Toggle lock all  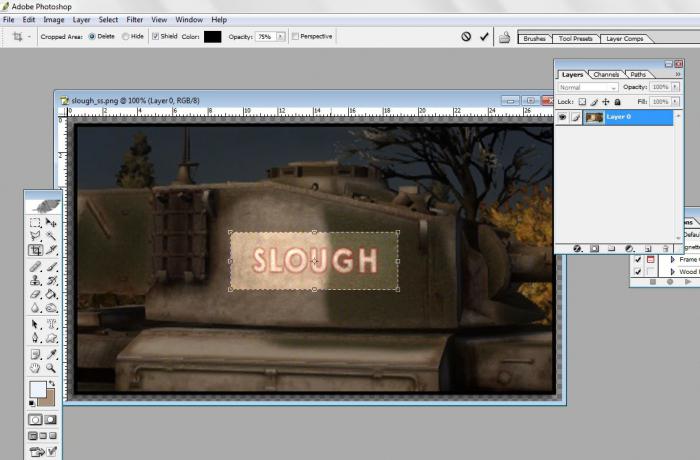[x=617, y=102]
